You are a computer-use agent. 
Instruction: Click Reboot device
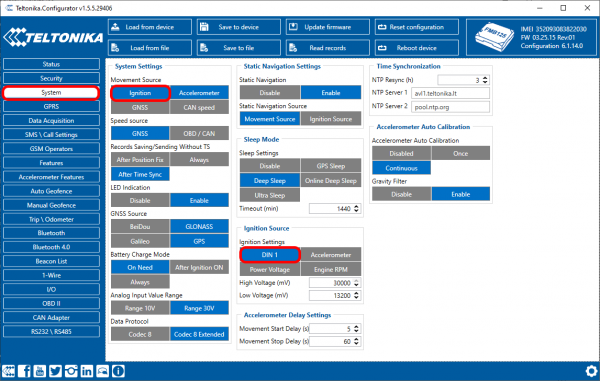tap(417, 48)
